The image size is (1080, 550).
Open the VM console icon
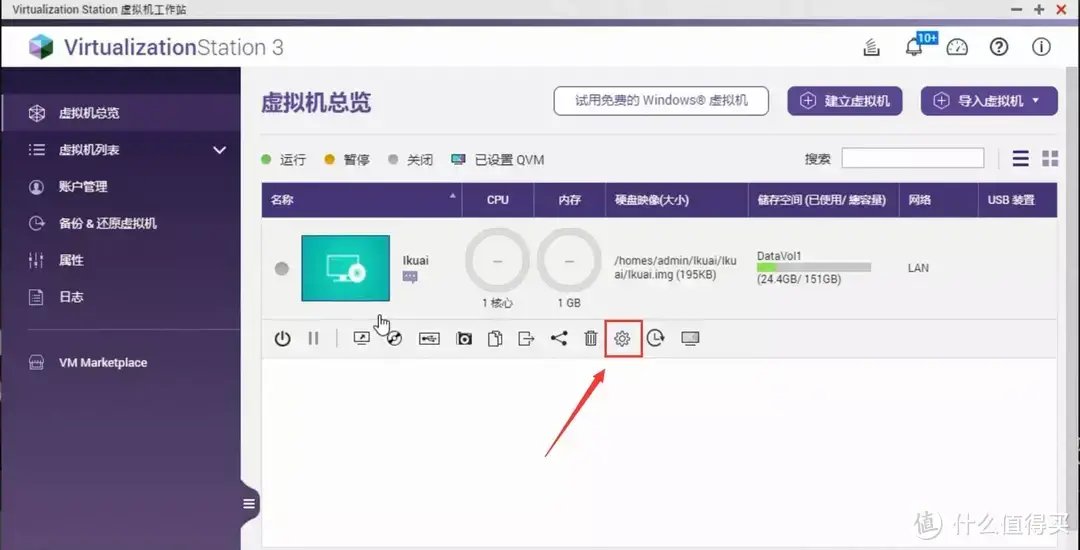pyautogui.click(x=362, y=339)
